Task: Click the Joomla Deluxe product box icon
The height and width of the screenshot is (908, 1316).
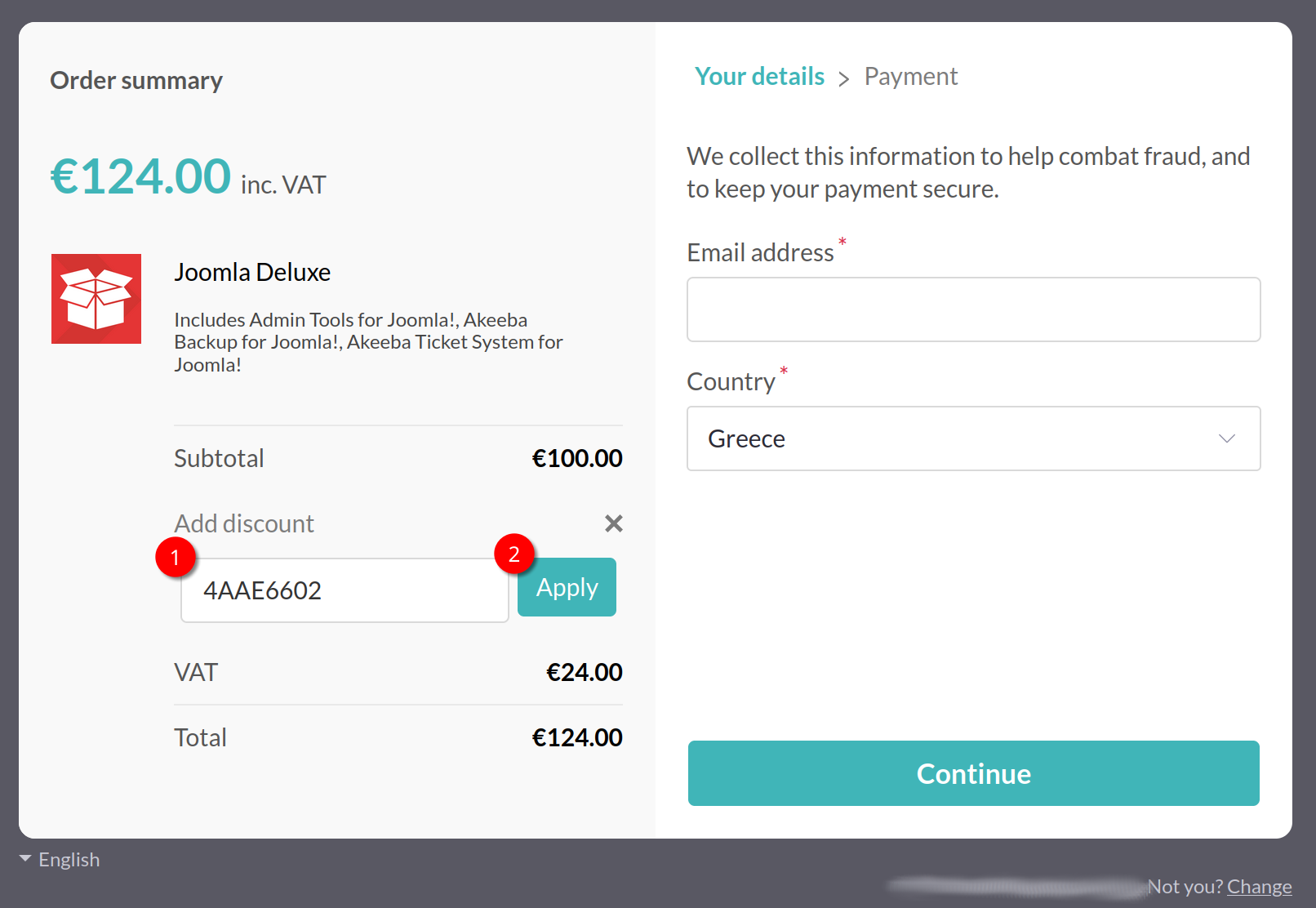Action: [96, 299]
